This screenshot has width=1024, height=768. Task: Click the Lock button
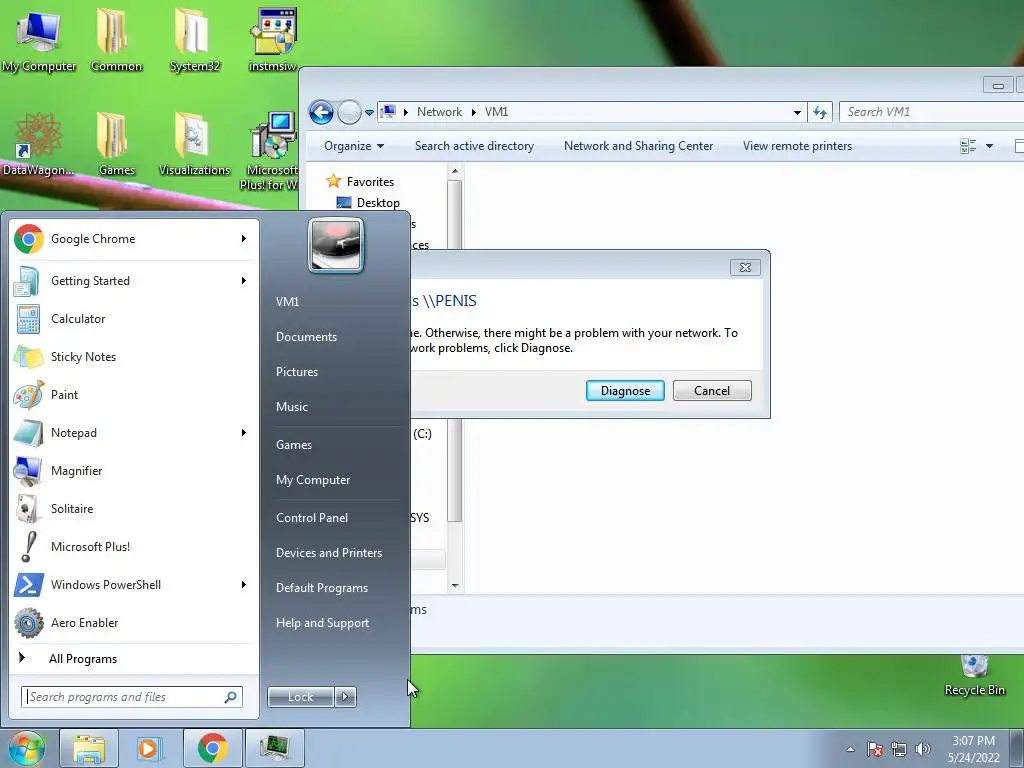pyautogui.click(x=301, y=697)
